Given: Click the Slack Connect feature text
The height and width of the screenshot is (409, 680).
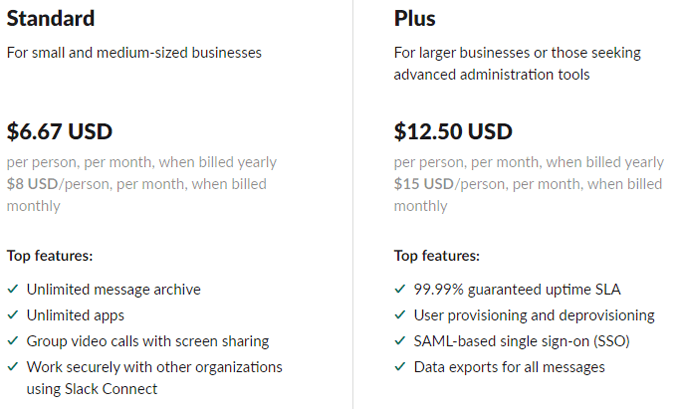Looking at the screenshot, I should point(92,389).
